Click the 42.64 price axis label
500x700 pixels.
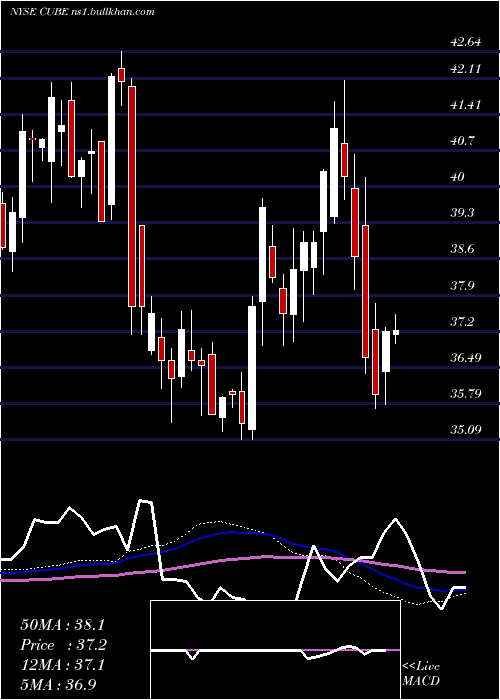click(x=466, y=42)
